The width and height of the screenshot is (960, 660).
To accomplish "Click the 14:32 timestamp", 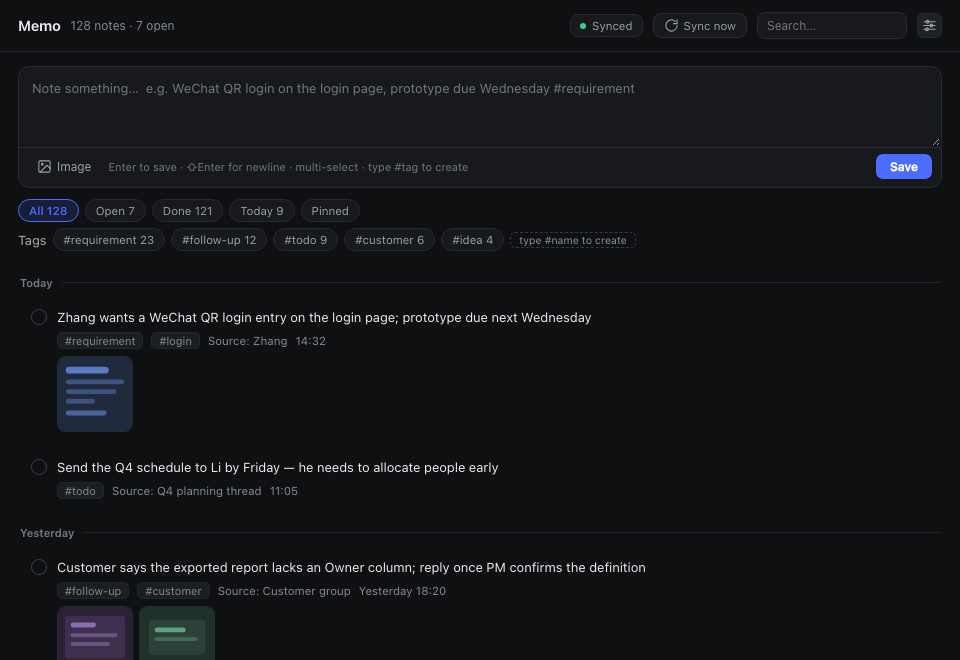I will point(310,341).
